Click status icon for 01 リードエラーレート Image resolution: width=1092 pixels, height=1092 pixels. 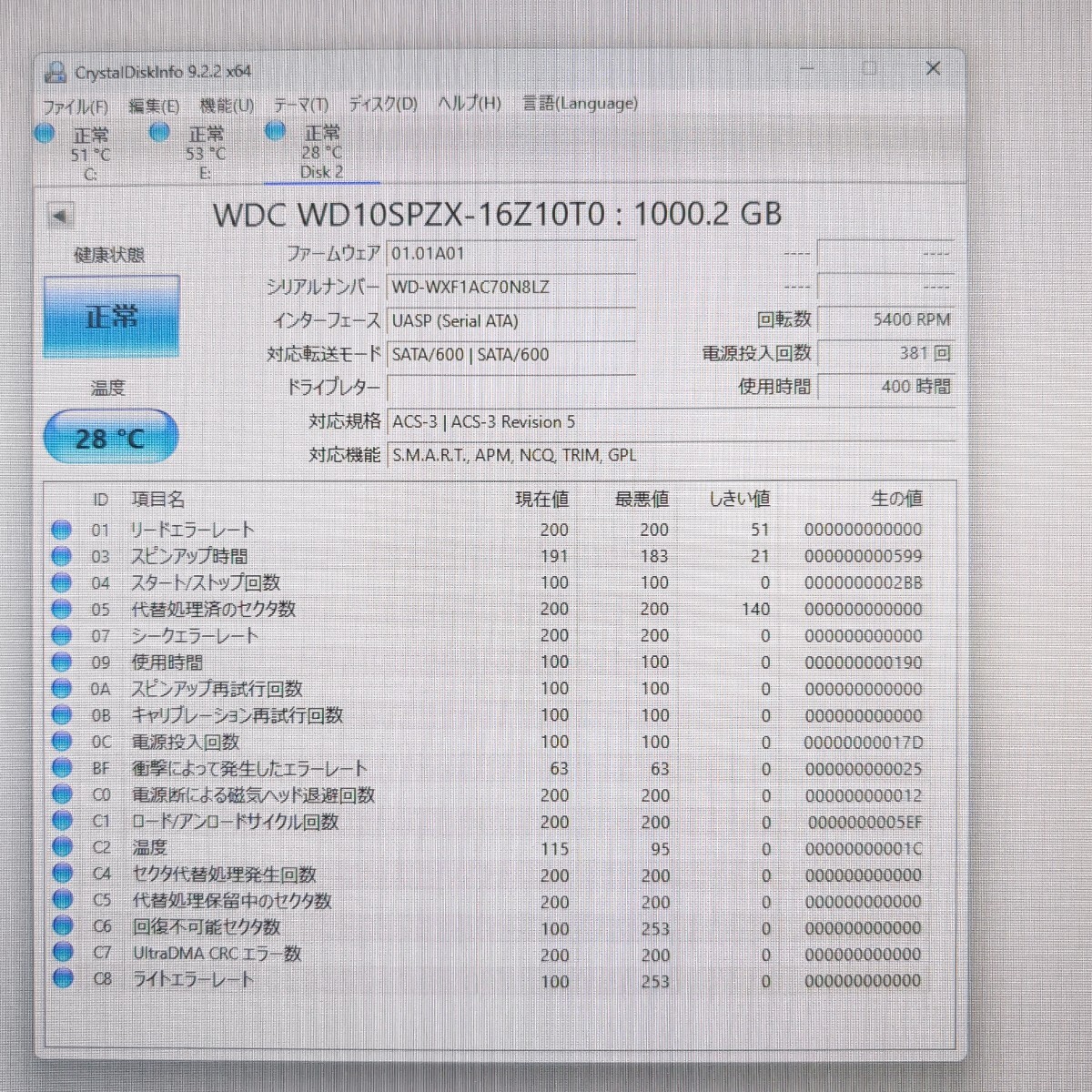click(61, 530)
